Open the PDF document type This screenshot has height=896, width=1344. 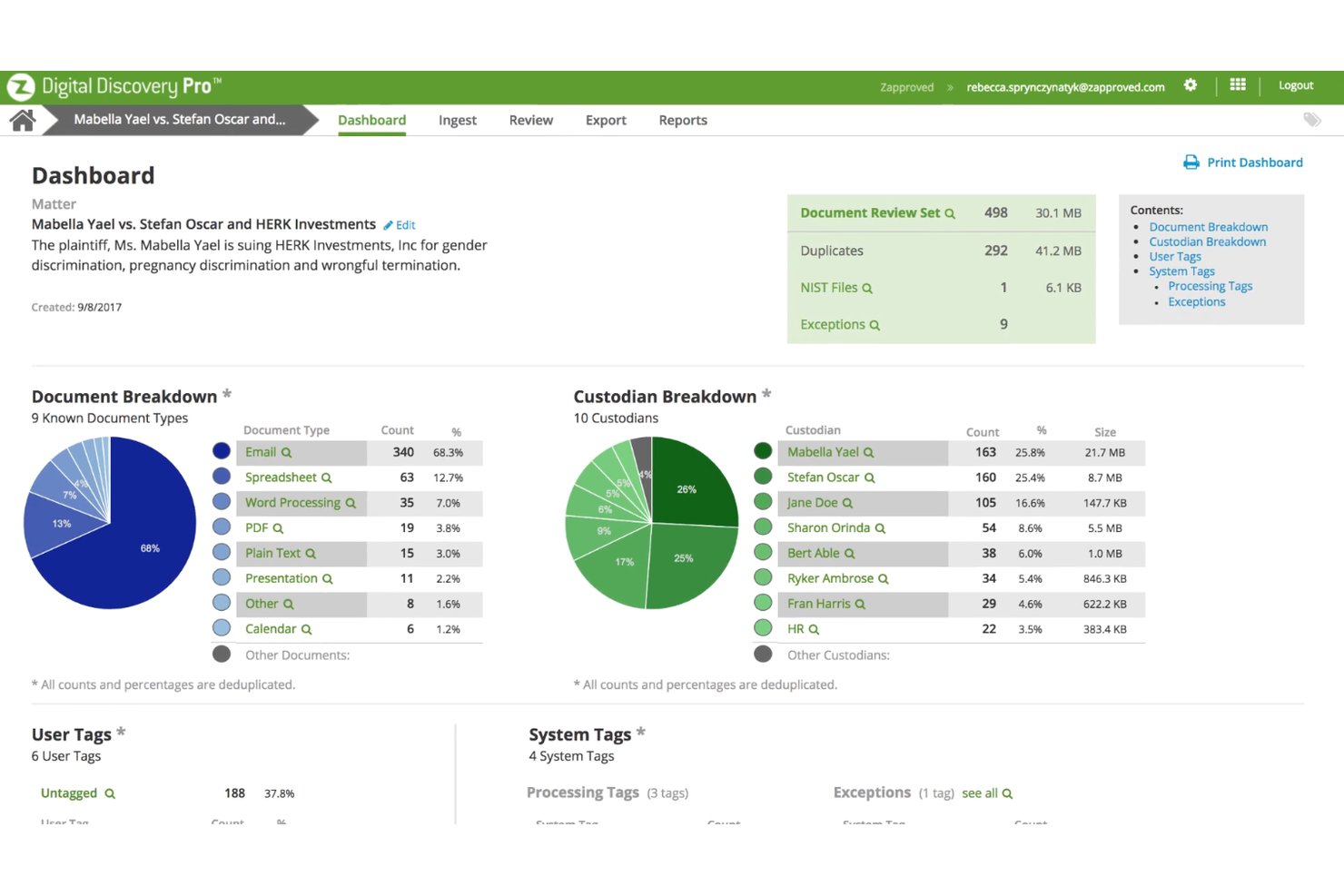click(257, 528)
